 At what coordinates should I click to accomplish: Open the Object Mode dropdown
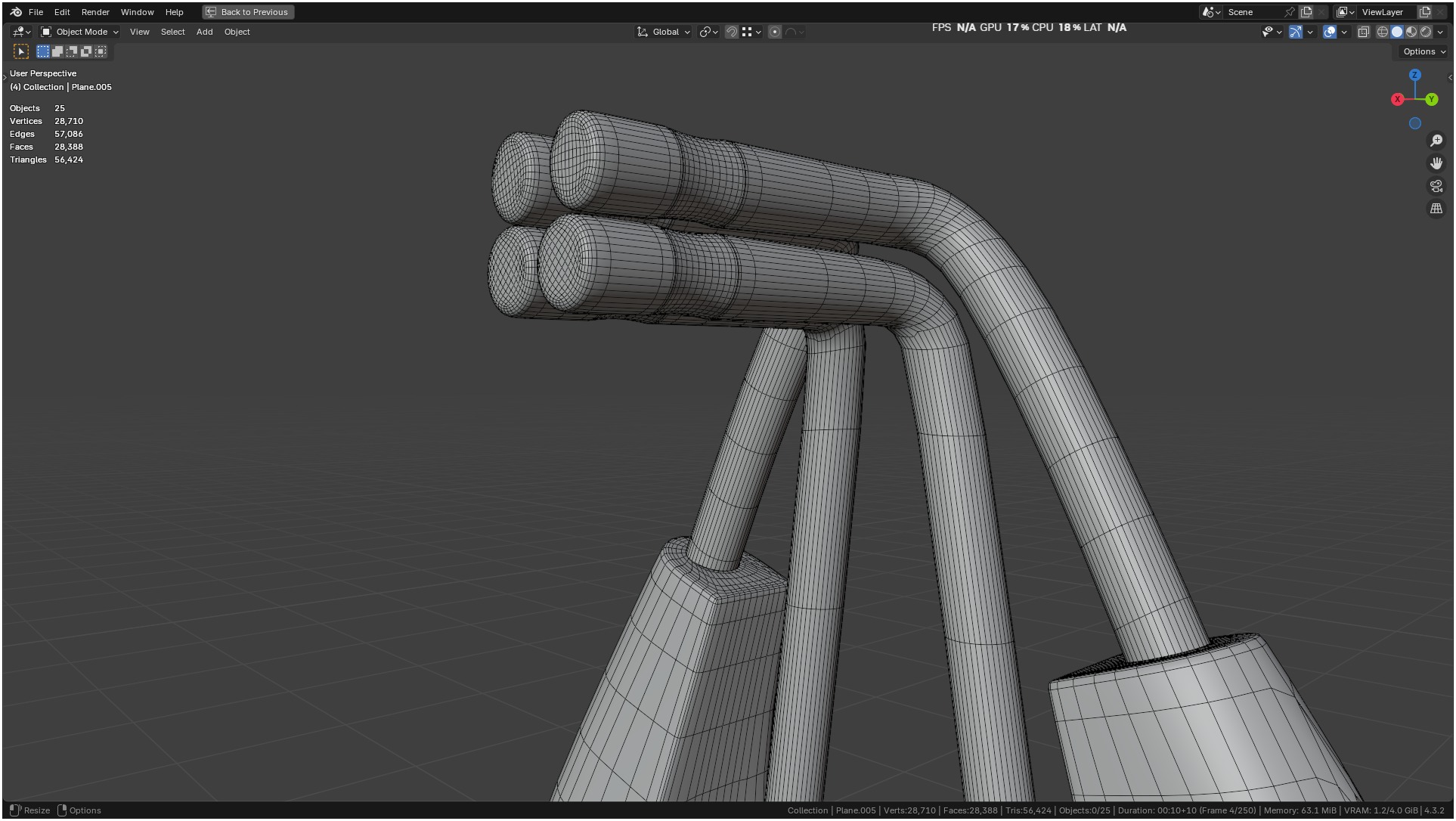(79, 32)
